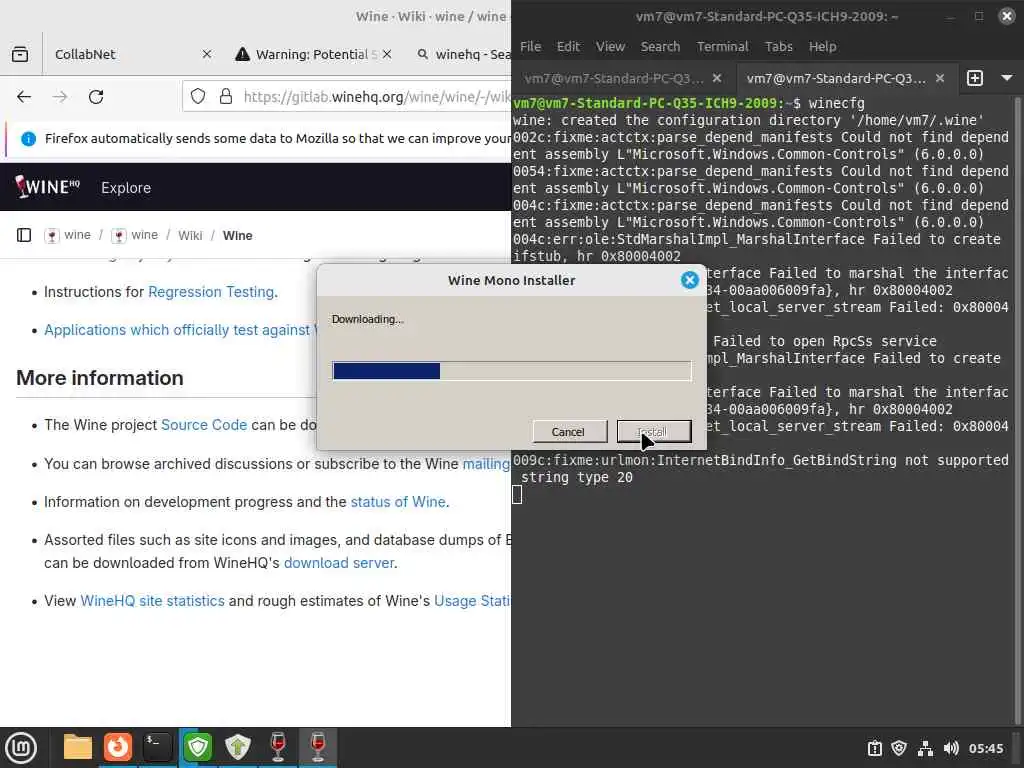
Task: Click the download progress bar
Action: tap(511, 371)
